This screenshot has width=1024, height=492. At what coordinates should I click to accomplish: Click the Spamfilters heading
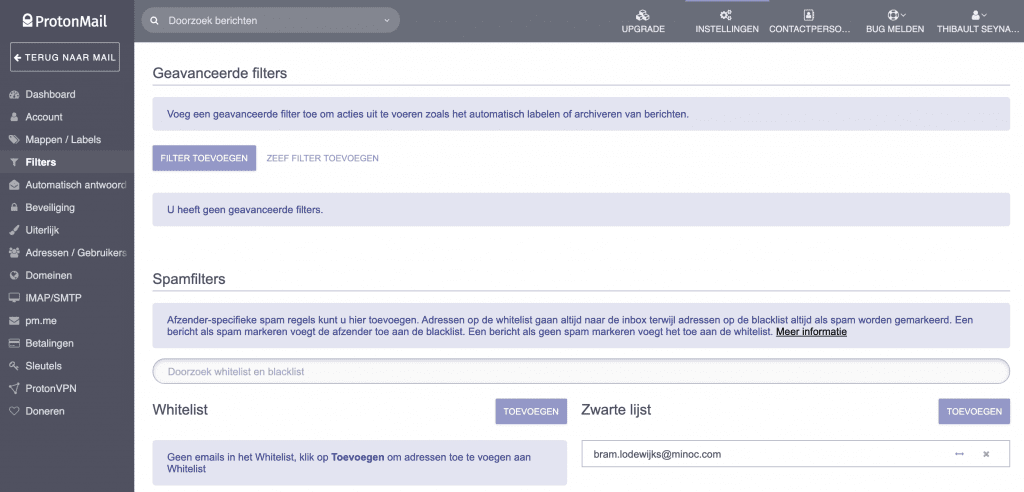(189, 279)
